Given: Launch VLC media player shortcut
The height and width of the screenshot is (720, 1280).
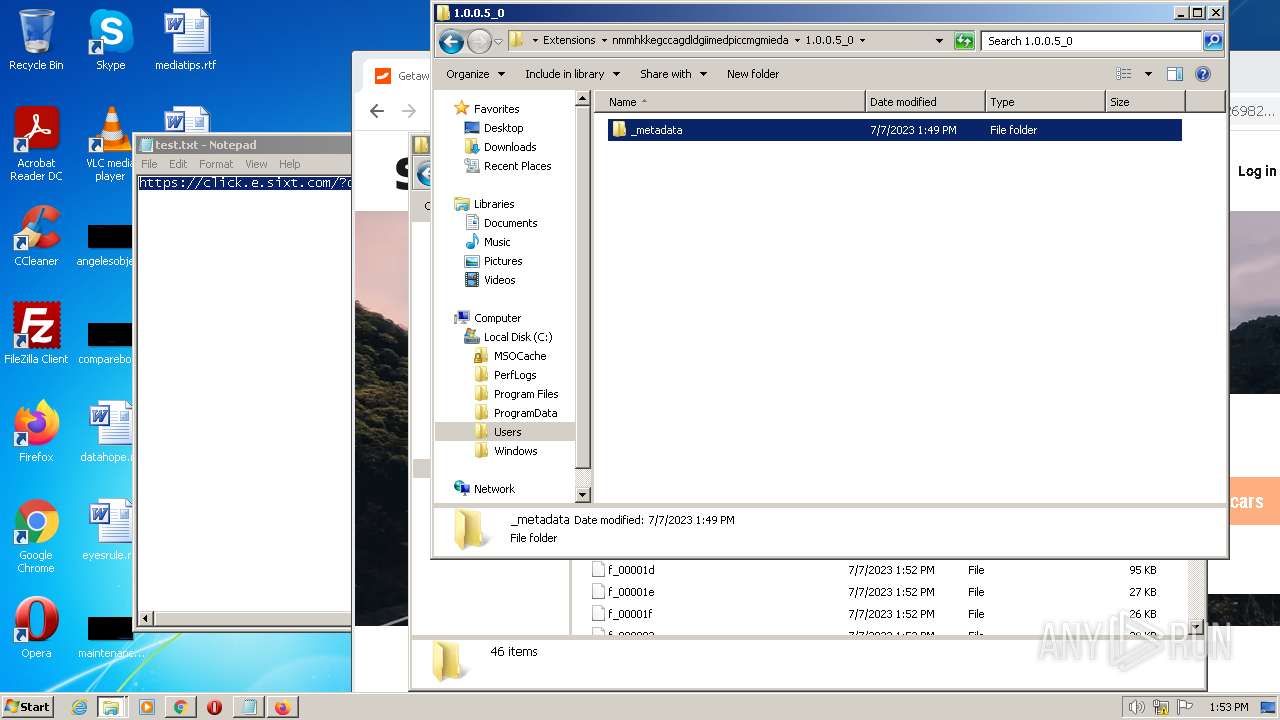Looking at the screenshot, I should [110, 144].
